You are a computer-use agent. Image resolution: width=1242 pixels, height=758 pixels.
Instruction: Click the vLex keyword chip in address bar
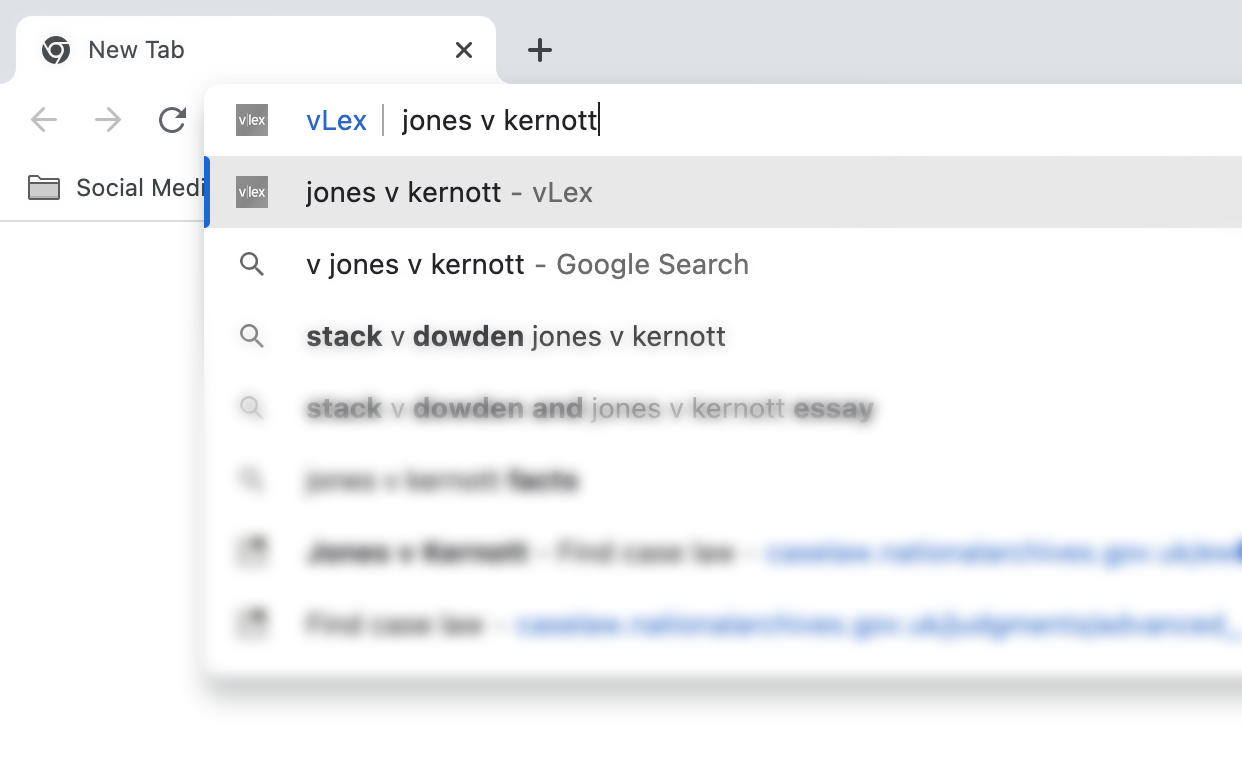coord(336,121)
